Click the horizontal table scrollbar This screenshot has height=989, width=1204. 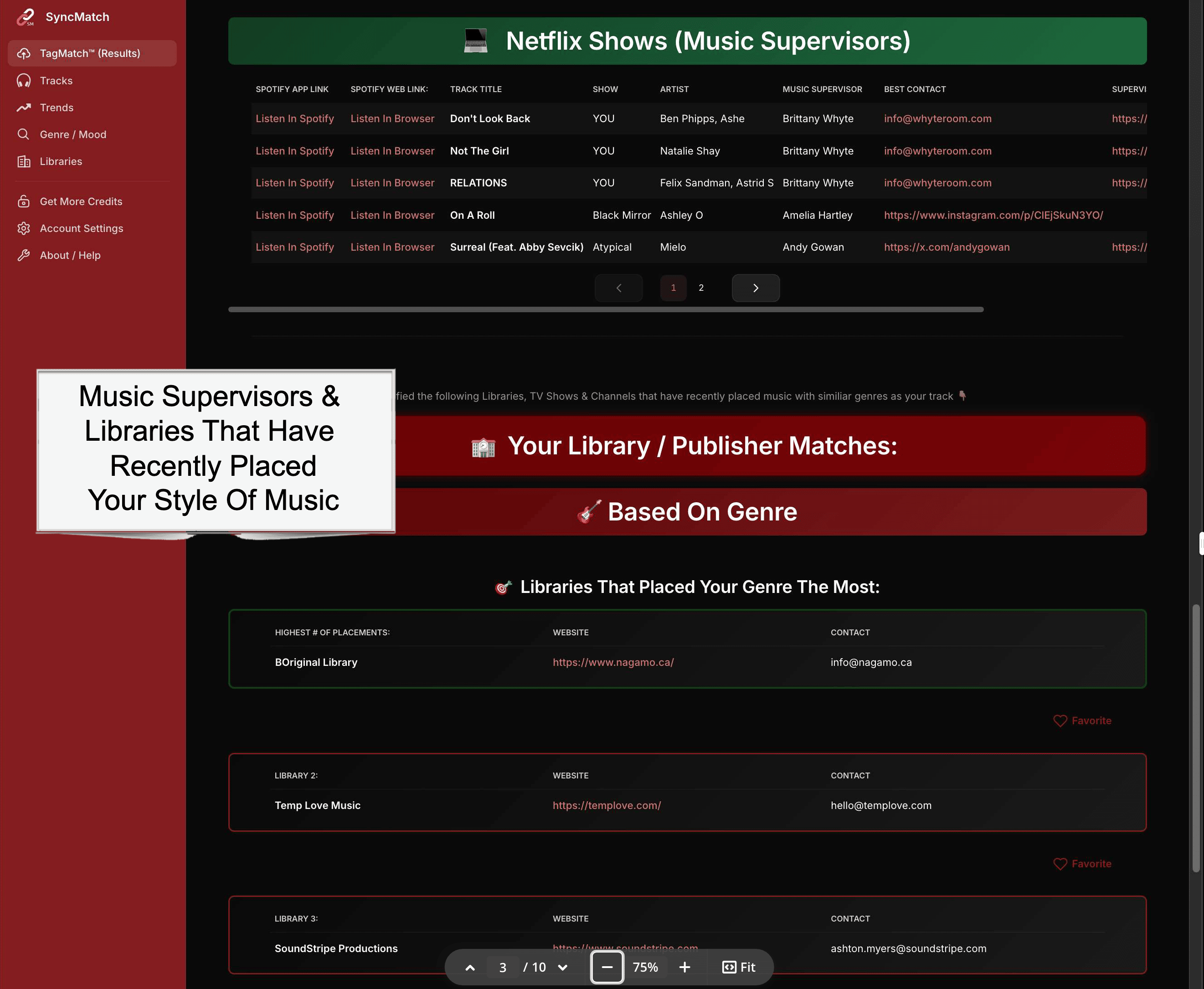(x=605, y=309)
